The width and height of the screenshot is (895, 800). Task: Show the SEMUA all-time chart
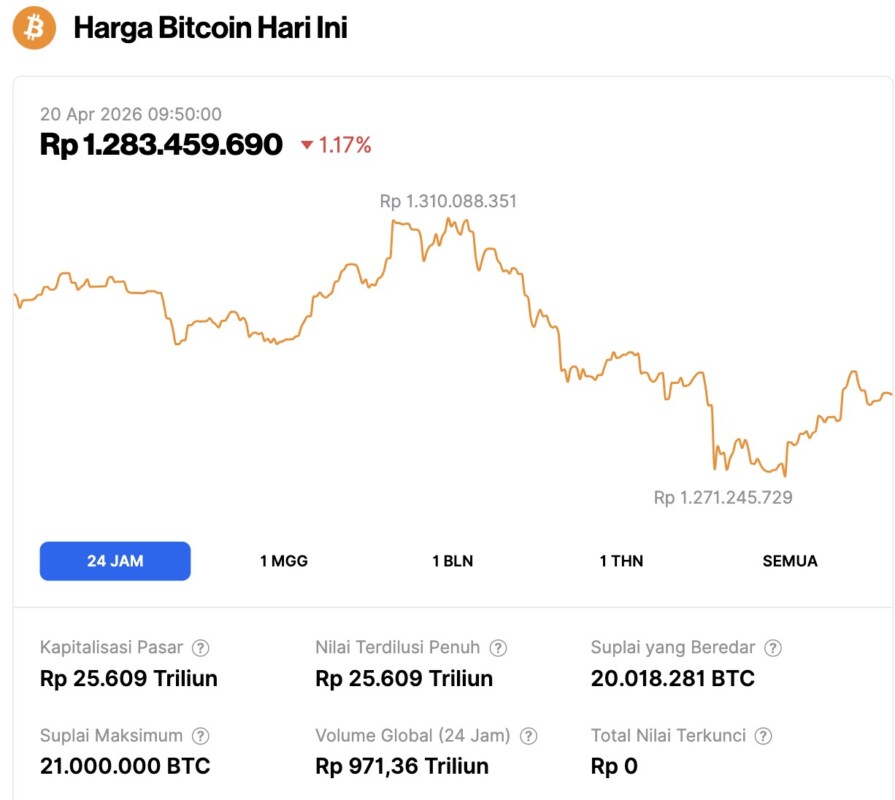(x=790, y=561)
